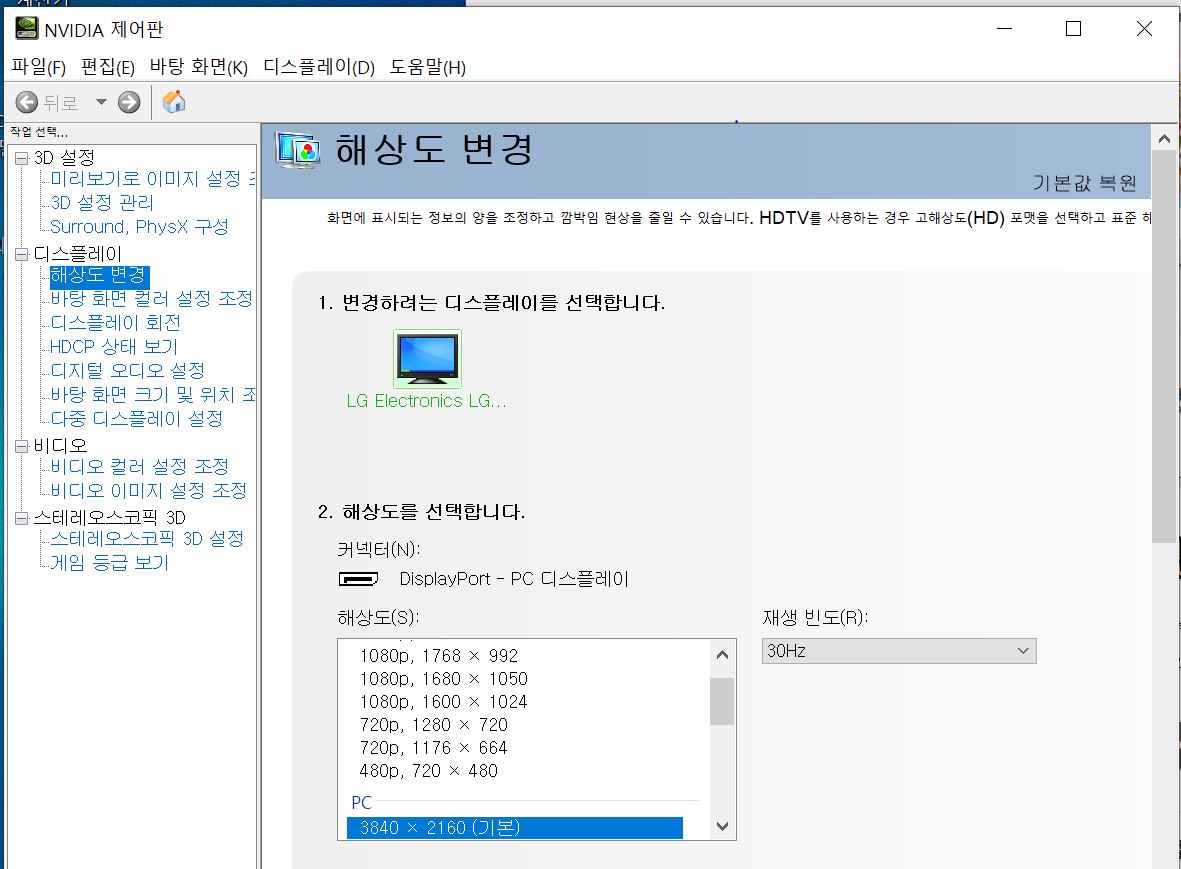The image size is (1181, 869).
Task: Click the 기본값 복원 link
Action: click(1084, 183)
